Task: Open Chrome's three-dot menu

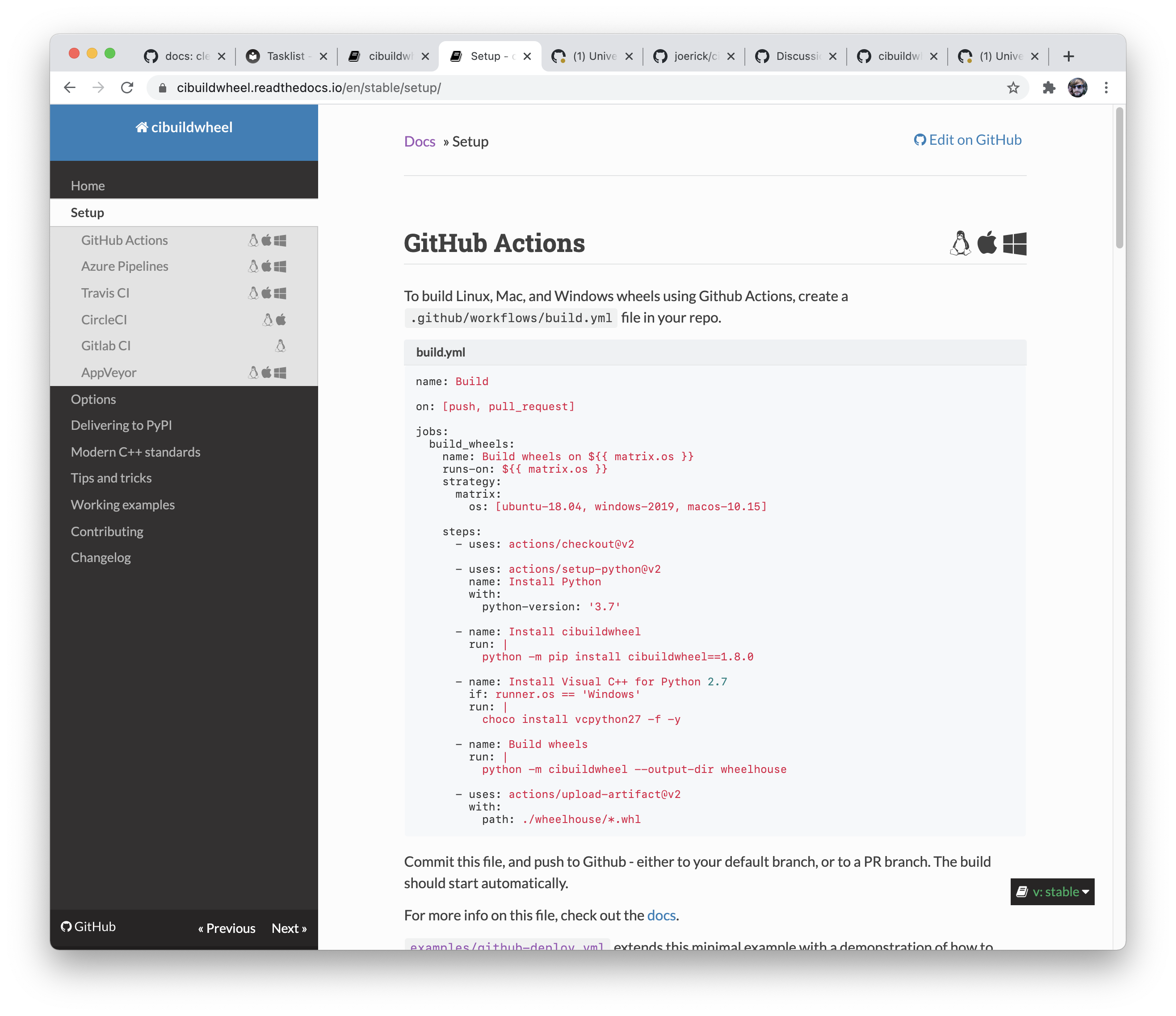Action: coord(1105,88)
